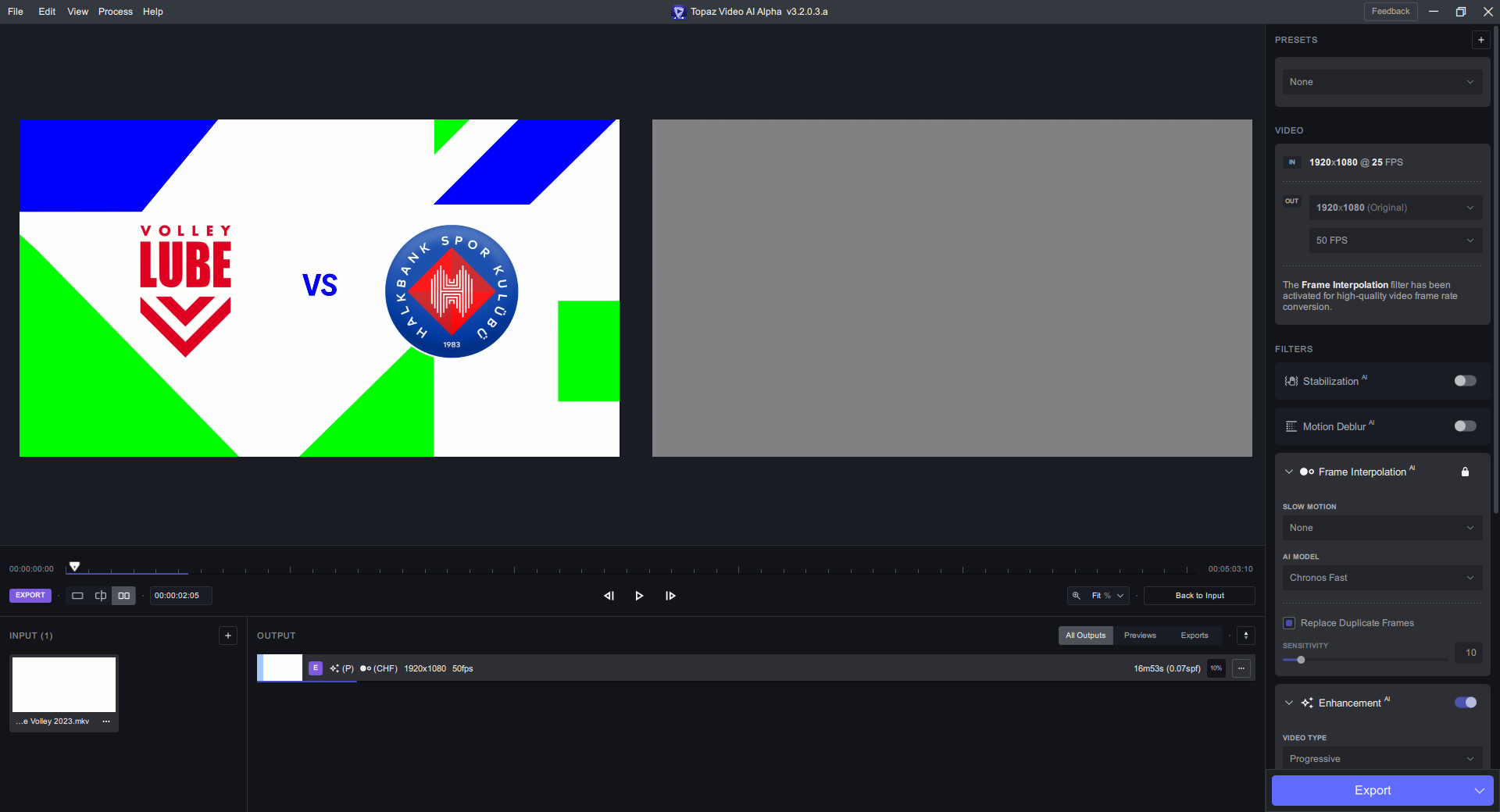1500x812 pixels.
Task: Click the Frame Interpolation lock icon
Action: pyautogui.click(x=1465, y=472)
